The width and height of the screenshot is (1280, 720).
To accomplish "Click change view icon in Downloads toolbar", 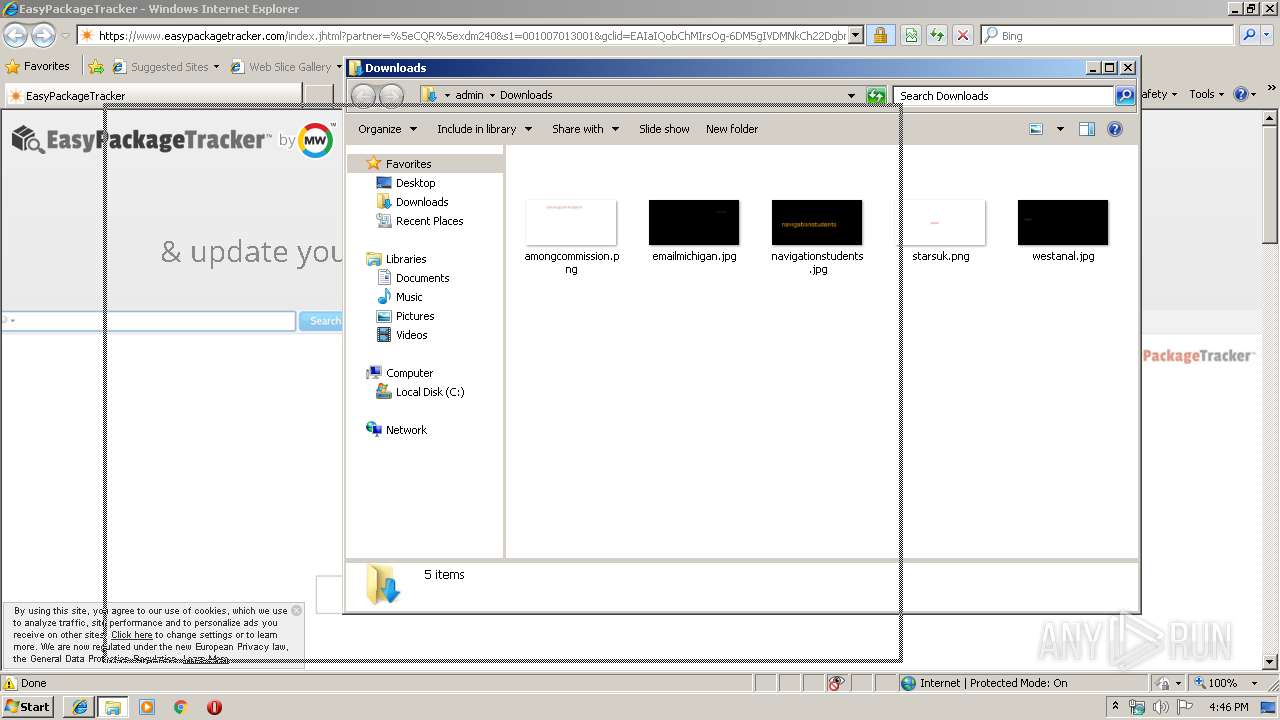I will coord(1036,129).
